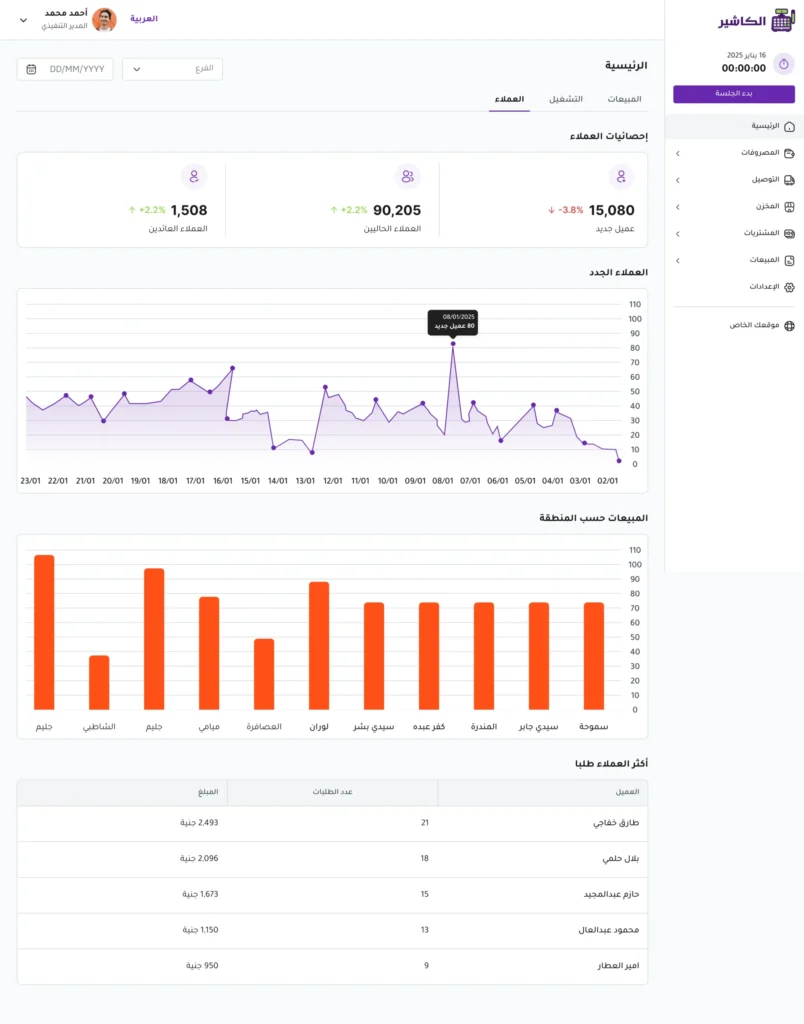Image resolution: width=804 pixels, height=1024 pixels.
Task: Click the stopwatch icon above the session timer
Action: [784, 63]
